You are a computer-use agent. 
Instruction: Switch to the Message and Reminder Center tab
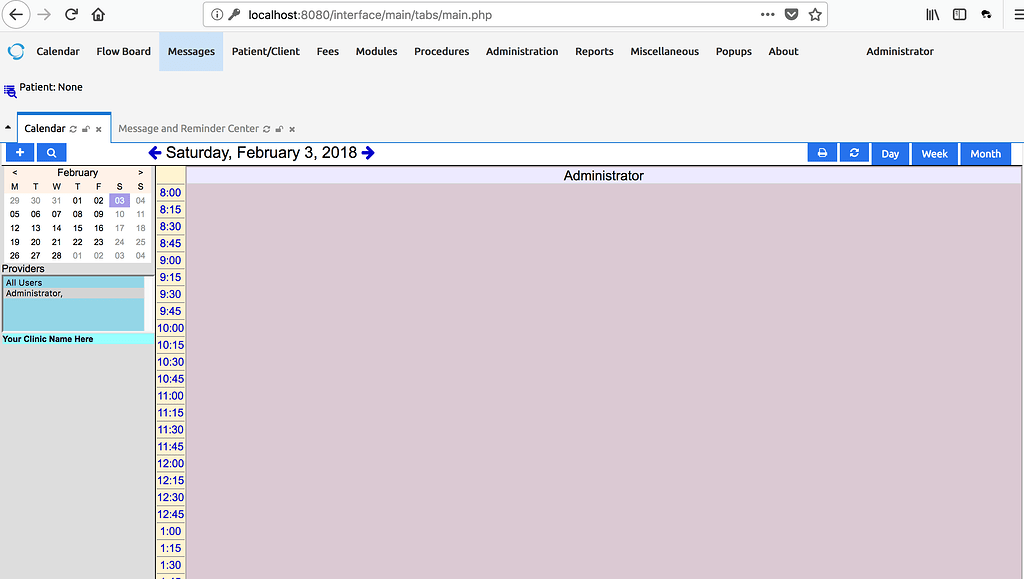(x=190, y=128)
